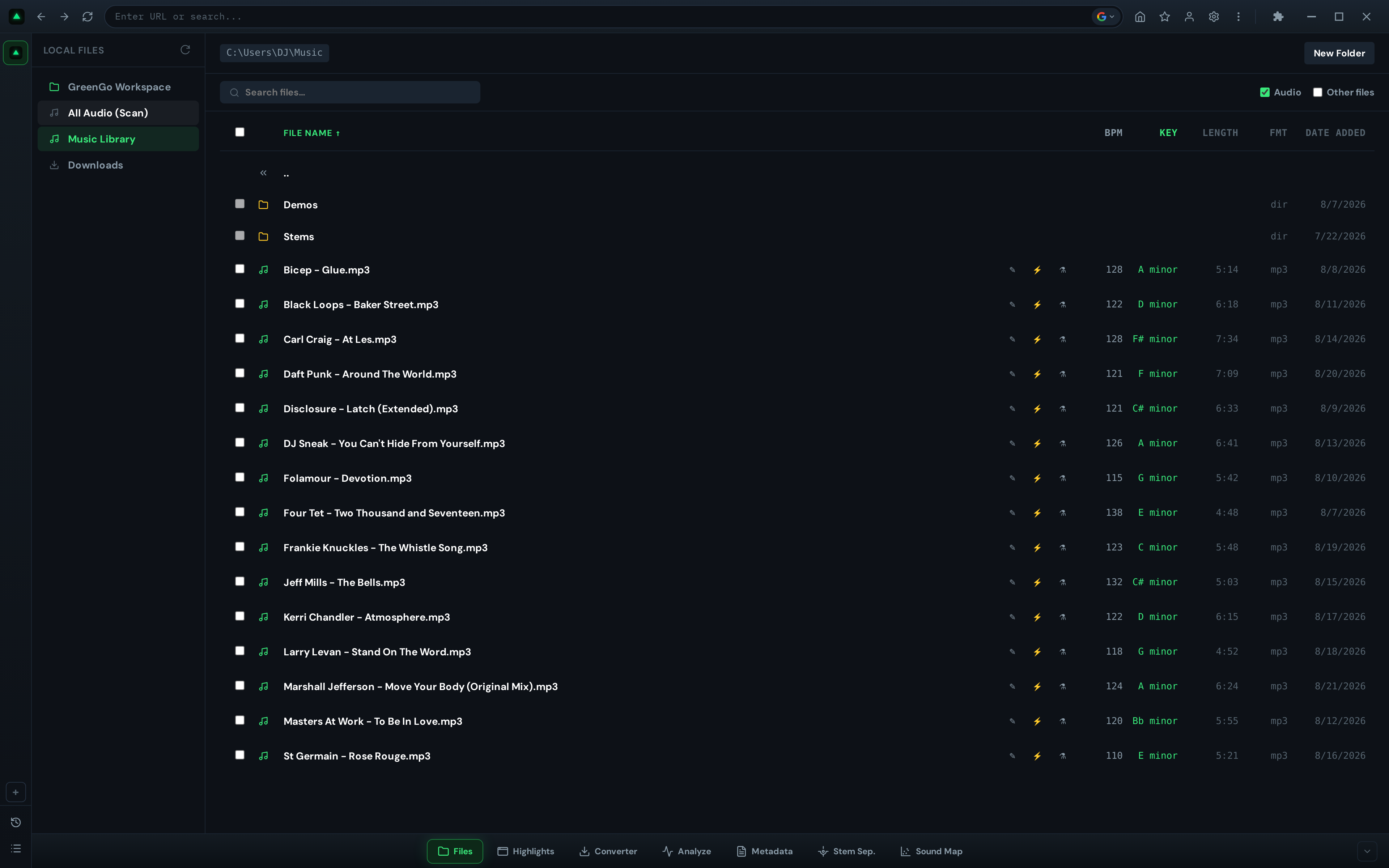Screen dimensions: 1389x868
Task: Toggle the Audio filter checkbox
Action: [x=1265, y=93]
